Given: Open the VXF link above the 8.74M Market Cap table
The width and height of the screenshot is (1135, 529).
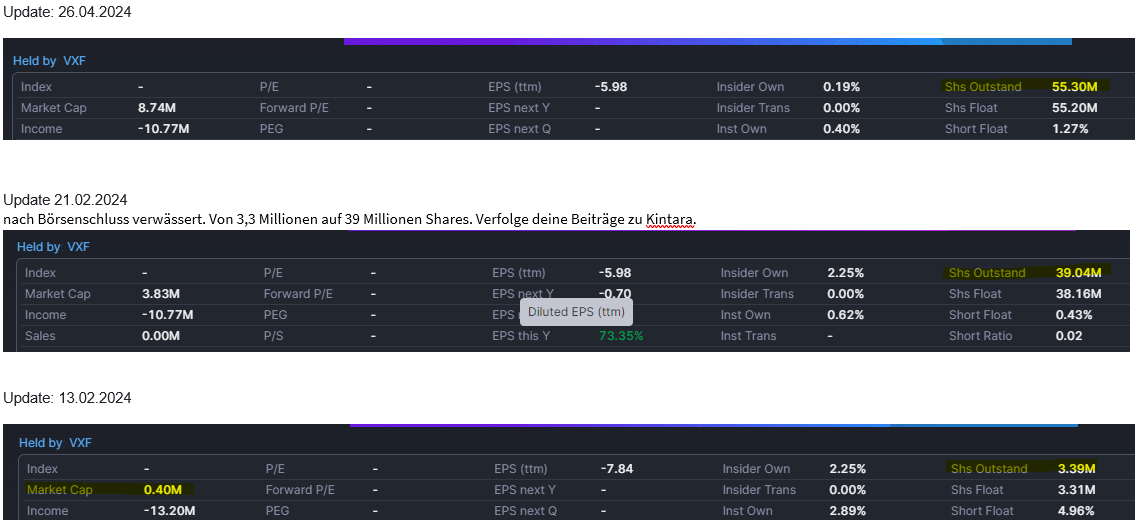Looking at the screenshot, I should (74, 62).
